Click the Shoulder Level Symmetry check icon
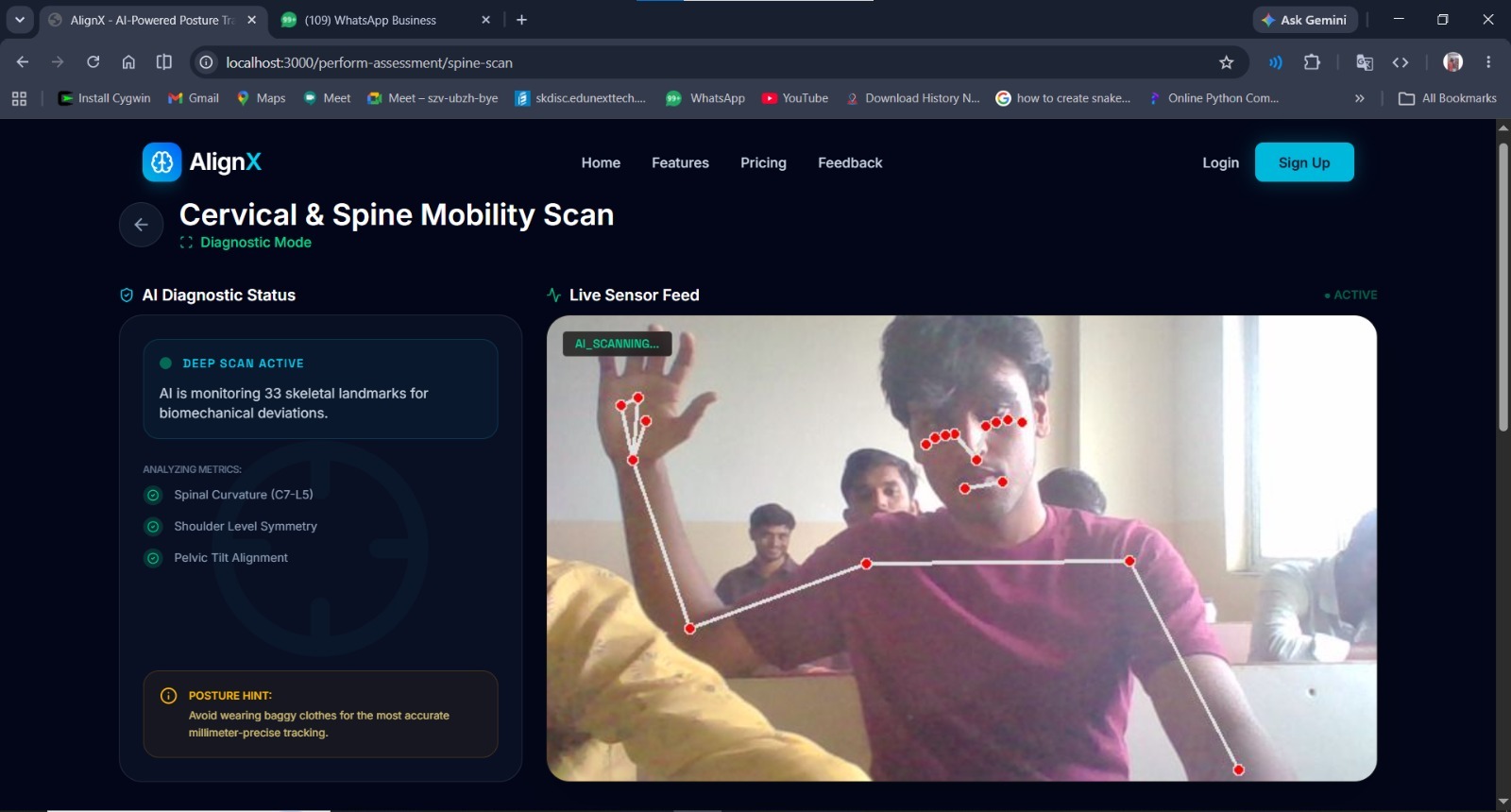Screen dimensions: 1511x812 coord(153,527)
